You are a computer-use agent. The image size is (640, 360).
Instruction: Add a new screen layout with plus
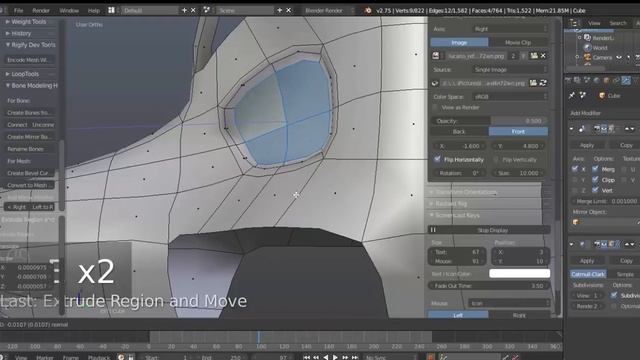[x=184, y=10]
